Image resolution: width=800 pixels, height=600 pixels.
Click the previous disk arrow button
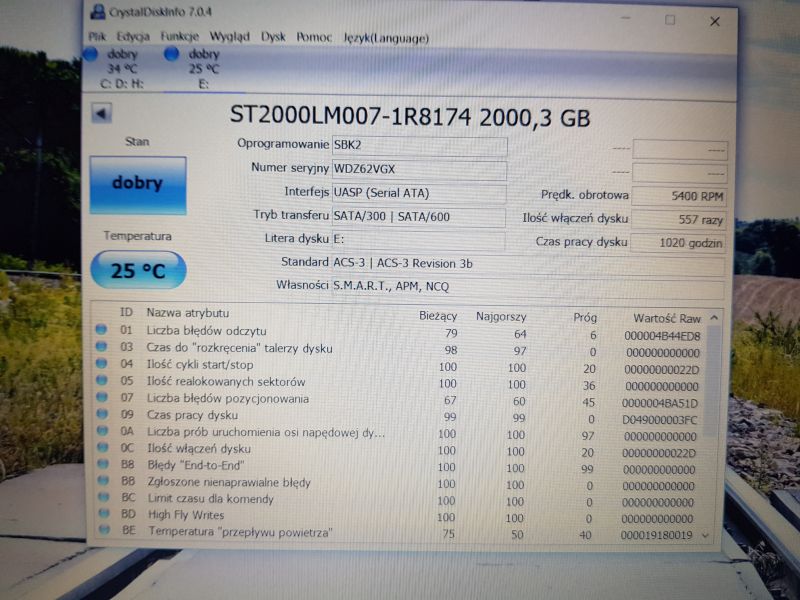[x=101, y=113]
